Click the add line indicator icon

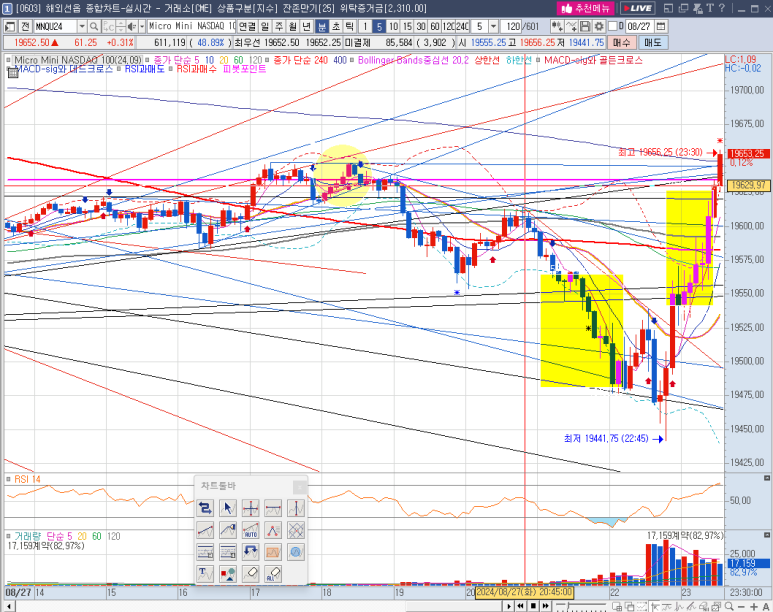point(571,27)
